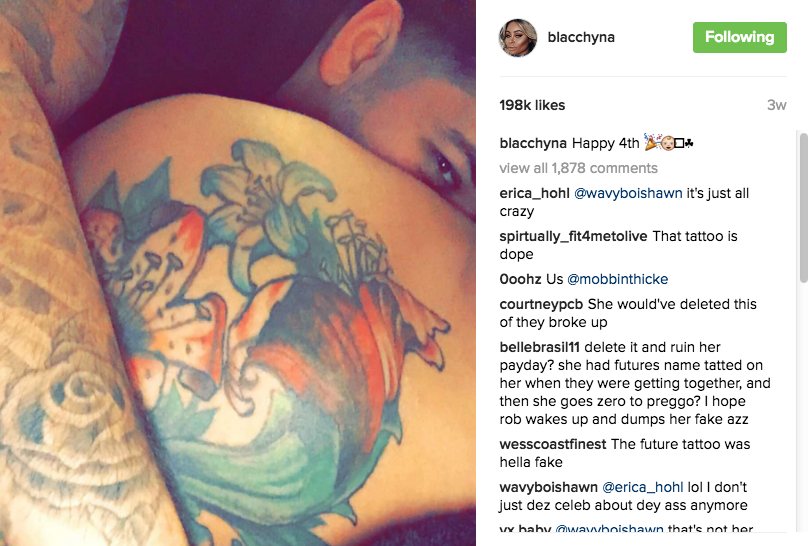Open 0oohz commenter profile
Screen dimensions: 808x546
coord(520,279)
